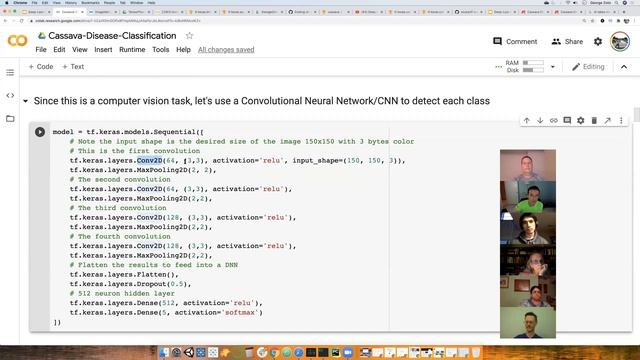Viewport: 640px width, 360px height.
Task: Move the selected cell up
Action: pyautogui.click(x=527, y=120)
